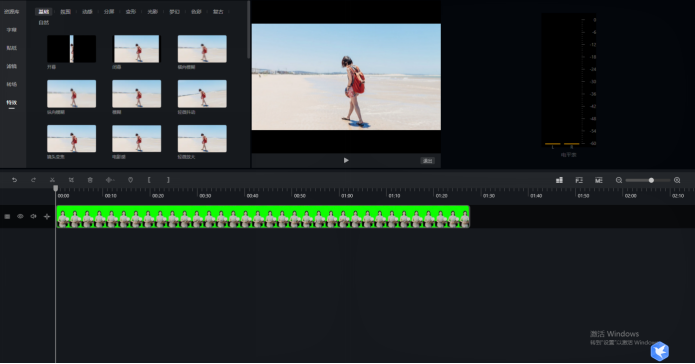Select the 开幕 black bars effect thumbnail

71,49
